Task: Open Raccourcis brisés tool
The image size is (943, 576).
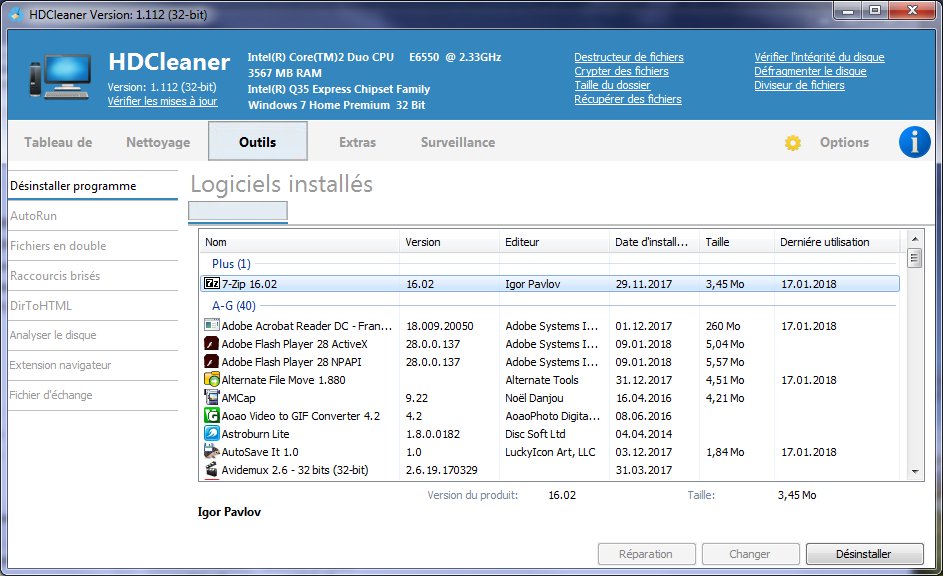Action: click(x=93, y=276)
